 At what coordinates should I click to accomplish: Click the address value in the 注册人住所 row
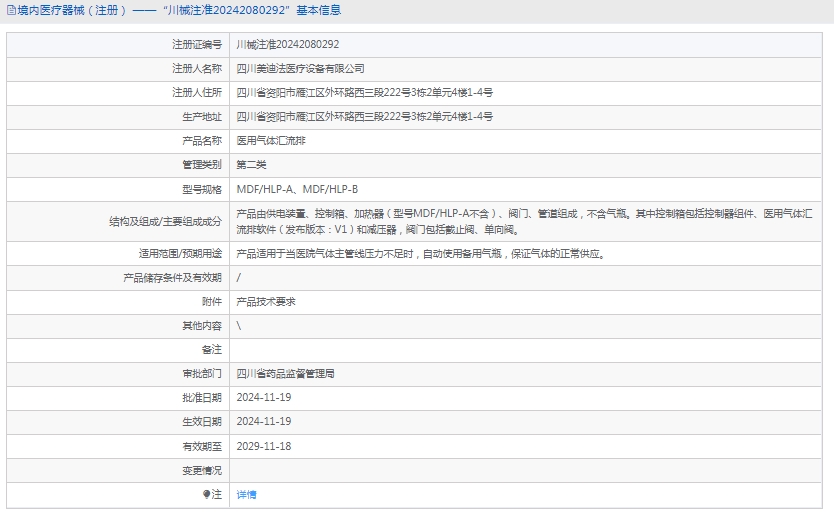[364, 93]
